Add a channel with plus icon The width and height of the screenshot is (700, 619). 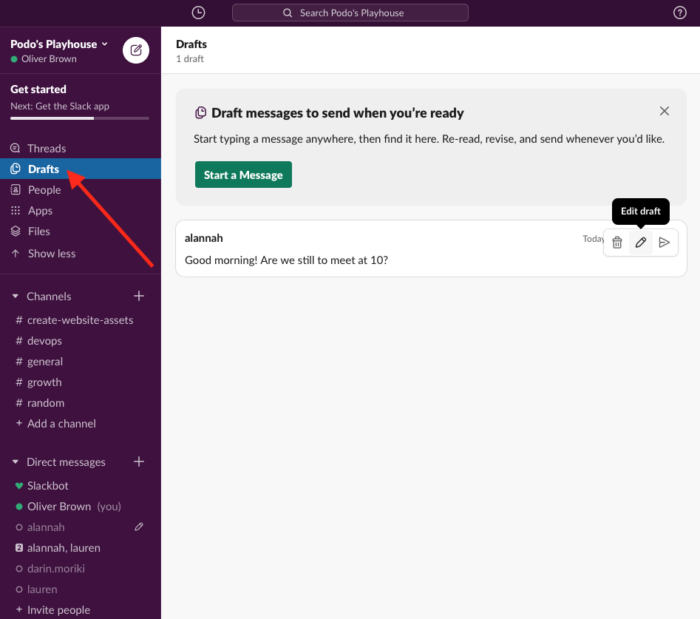pyautogui.click(x=139, y=296)
